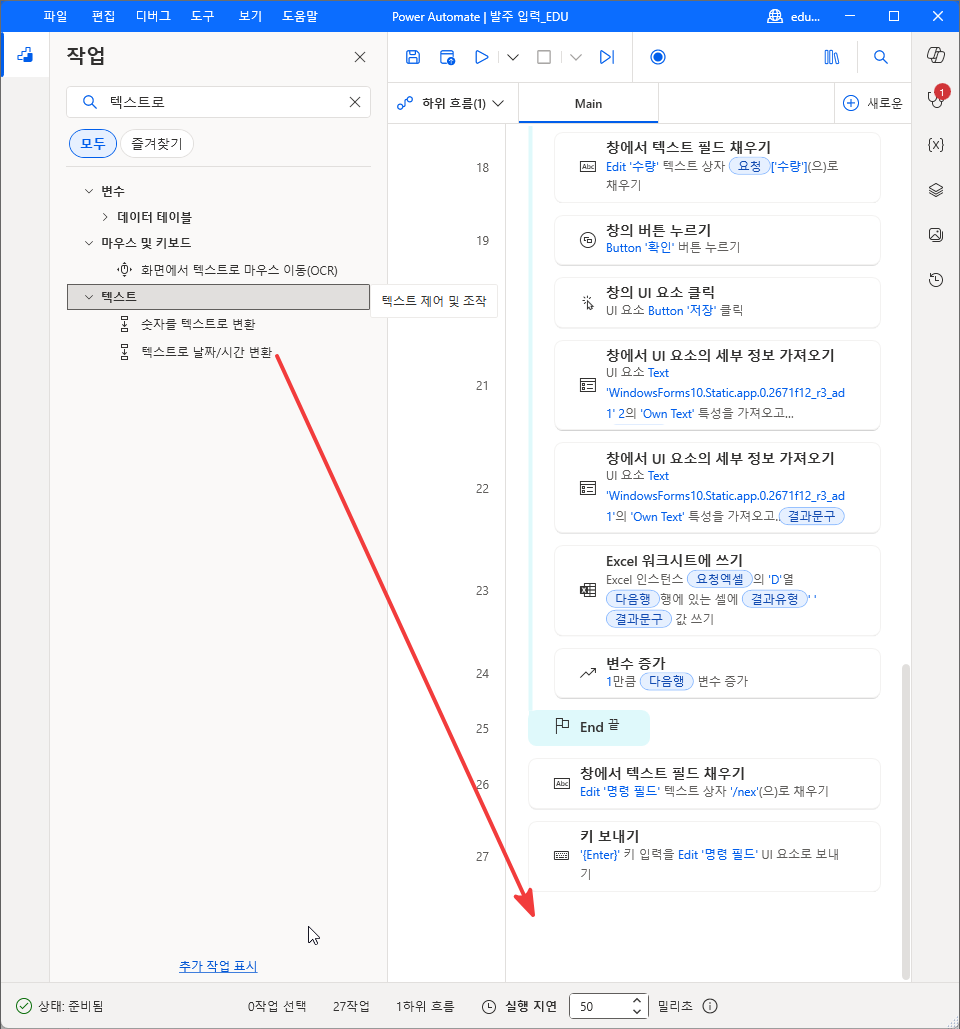Screen dimensions: 960x1029
Task: Open the assets library icon
Action: pos(831,57)
